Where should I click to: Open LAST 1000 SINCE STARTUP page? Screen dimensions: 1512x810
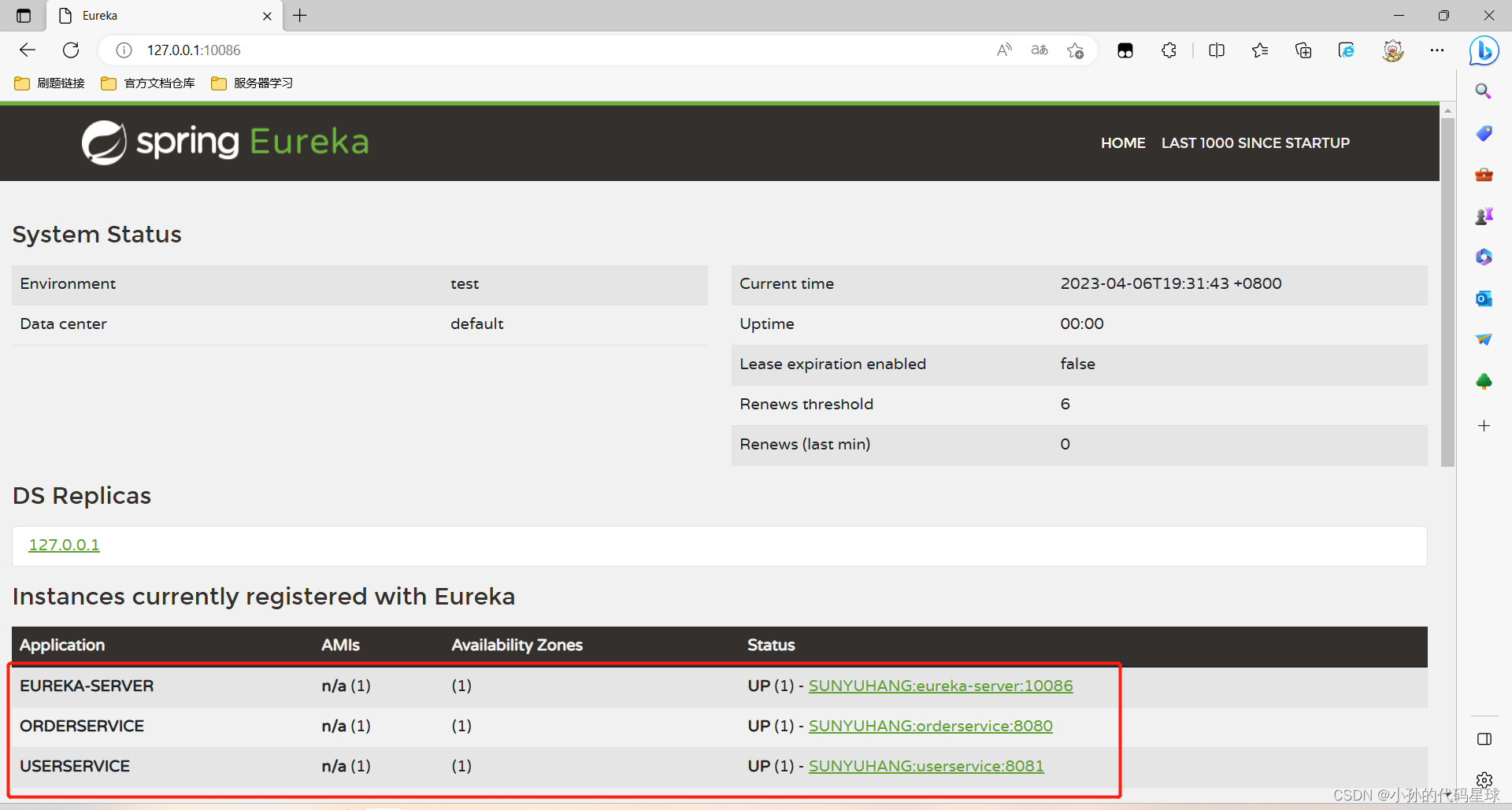coord(1255,143)
